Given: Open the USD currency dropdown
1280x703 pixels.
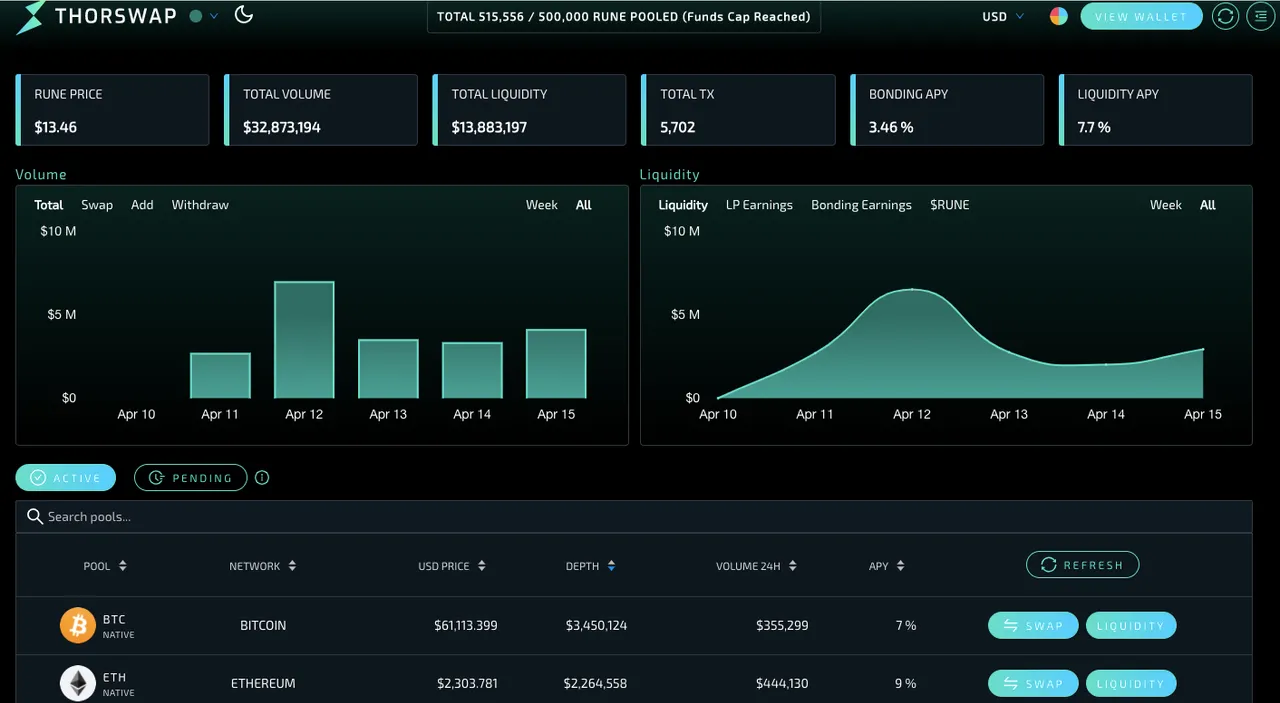Looking at the screenshot, I should [1003, 16].
